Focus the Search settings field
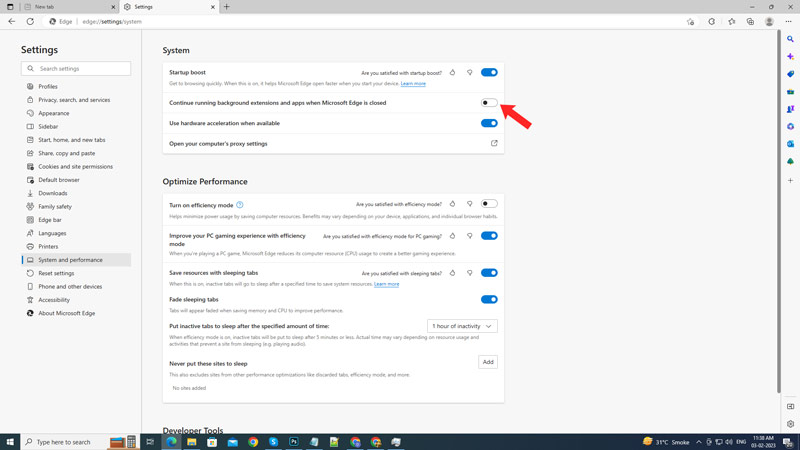The height and width of the screenshot is (450, 800). [x=76, y=68]
